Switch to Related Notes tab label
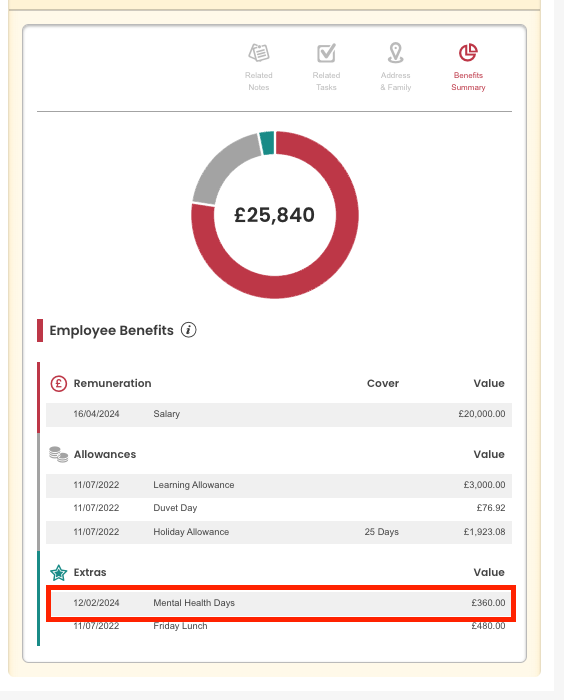 tap(259, 81)
